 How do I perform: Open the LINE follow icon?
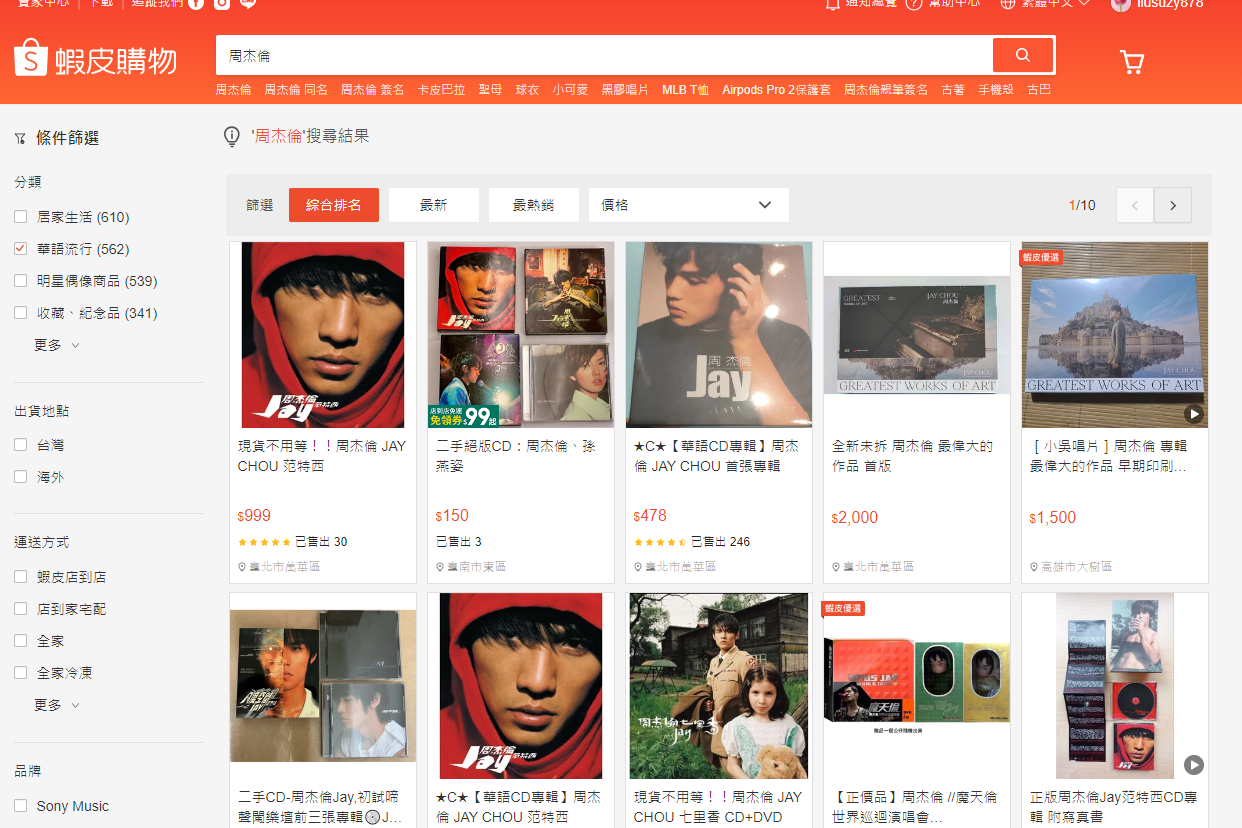coord(248,4)
